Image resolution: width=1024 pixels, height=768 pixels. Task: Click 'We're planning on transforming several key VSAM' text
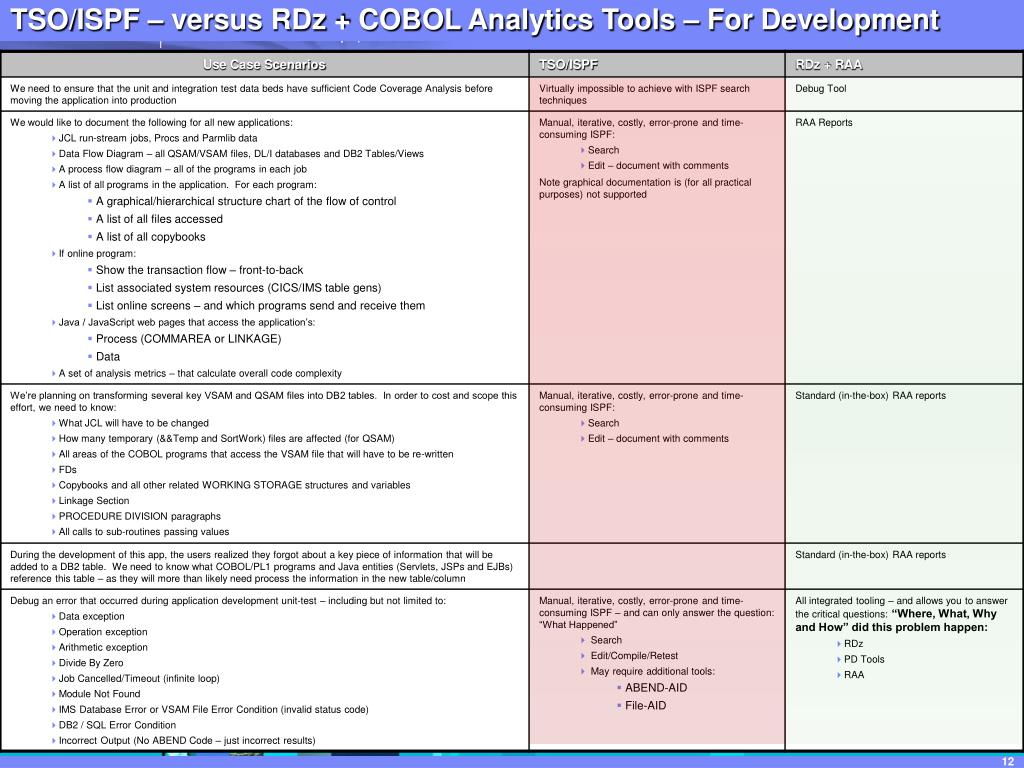pos(263,401)
